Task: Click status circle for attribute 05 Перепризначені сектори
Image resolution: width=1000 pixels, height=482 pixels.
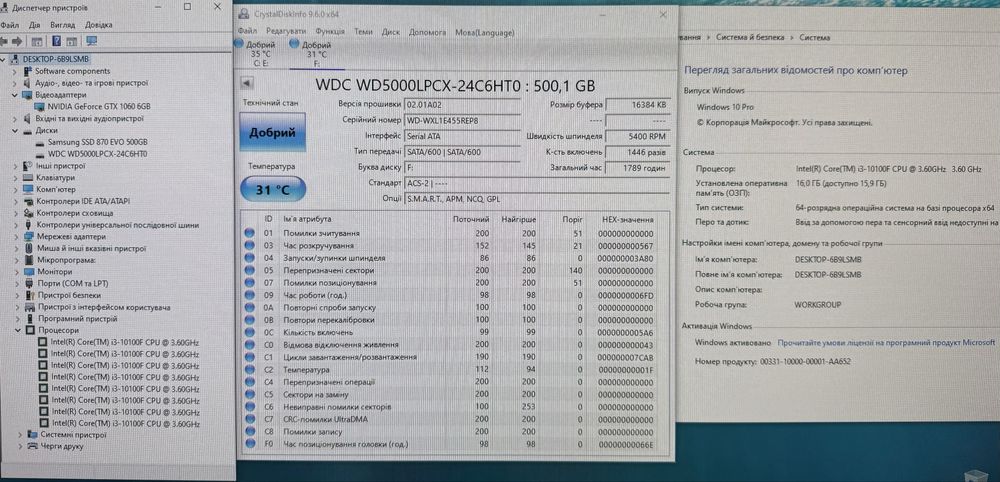Action: pos(249,270)
